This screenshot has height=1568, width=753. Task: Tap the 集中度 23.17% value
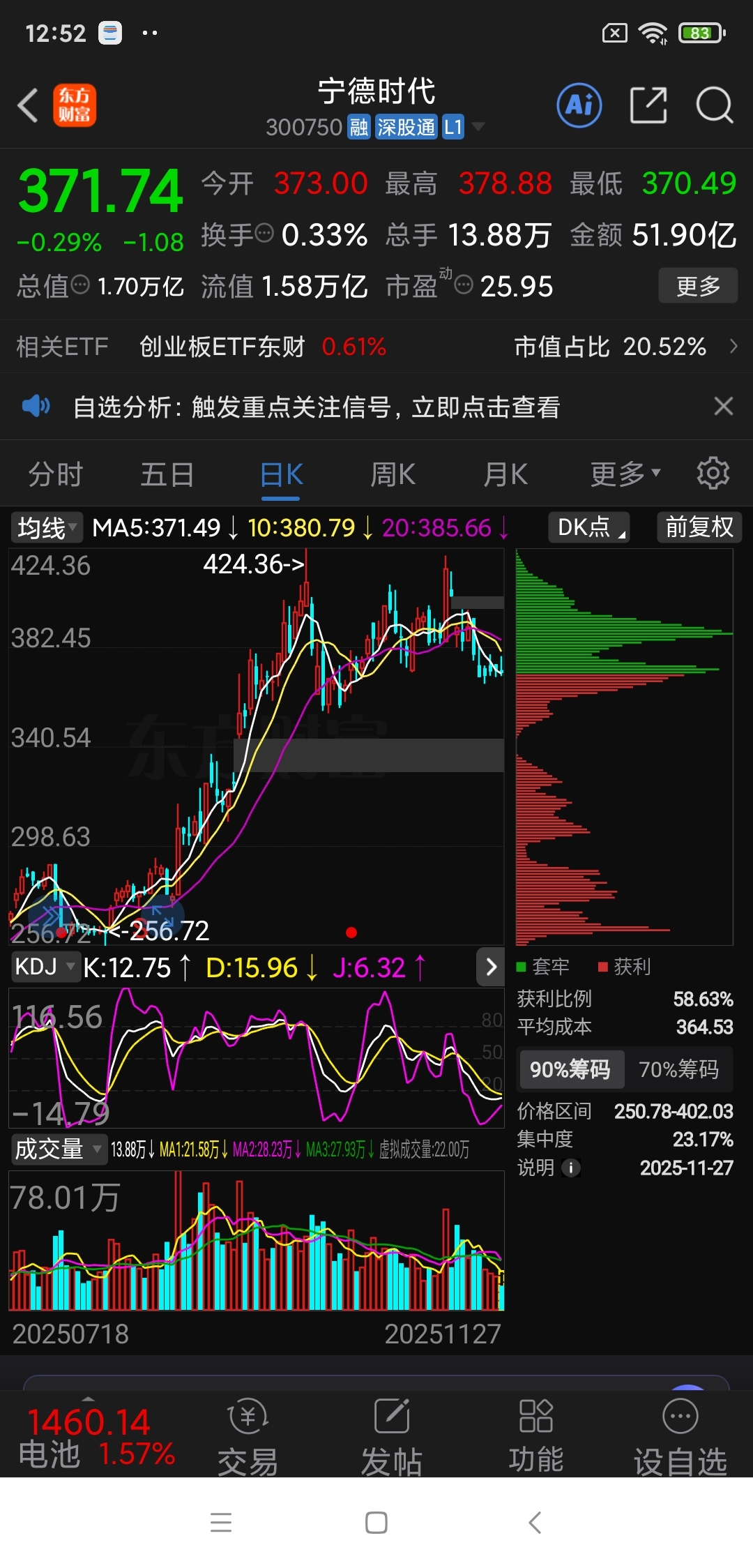pos(703,1139)
